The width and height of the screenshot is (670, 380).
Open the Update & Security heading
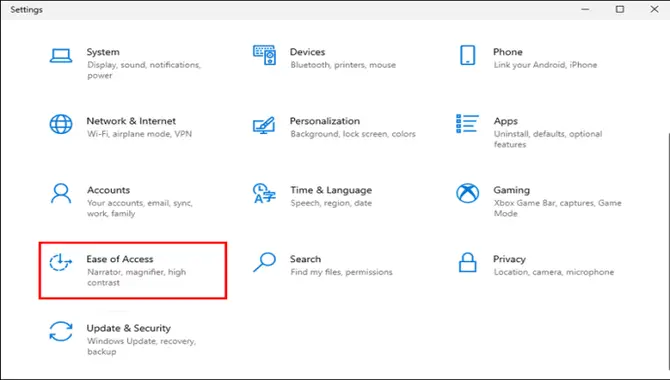click(x=129, y=328)
